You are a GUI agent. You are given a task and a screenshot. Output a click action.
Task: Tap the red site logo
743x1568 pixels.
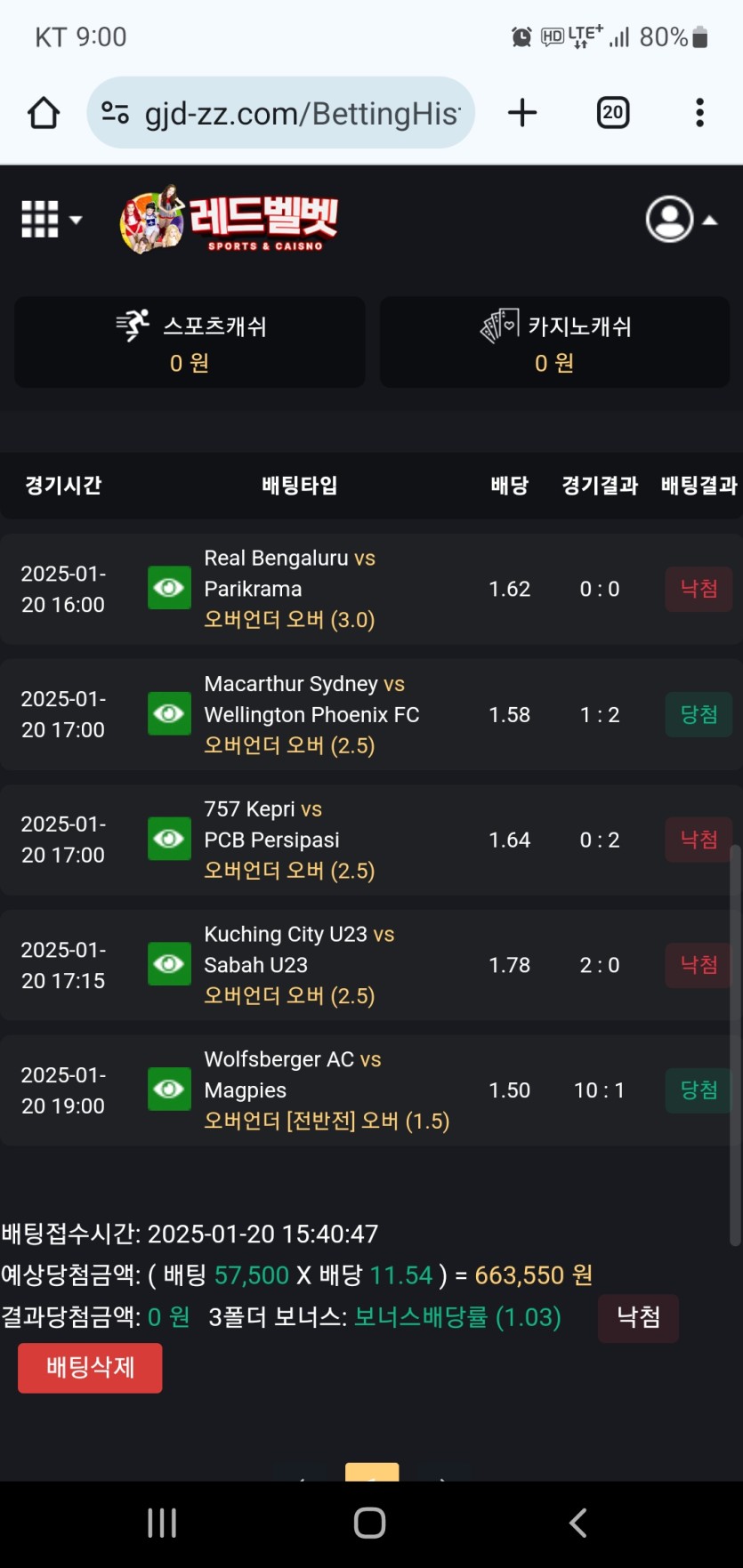coord(230,220)
